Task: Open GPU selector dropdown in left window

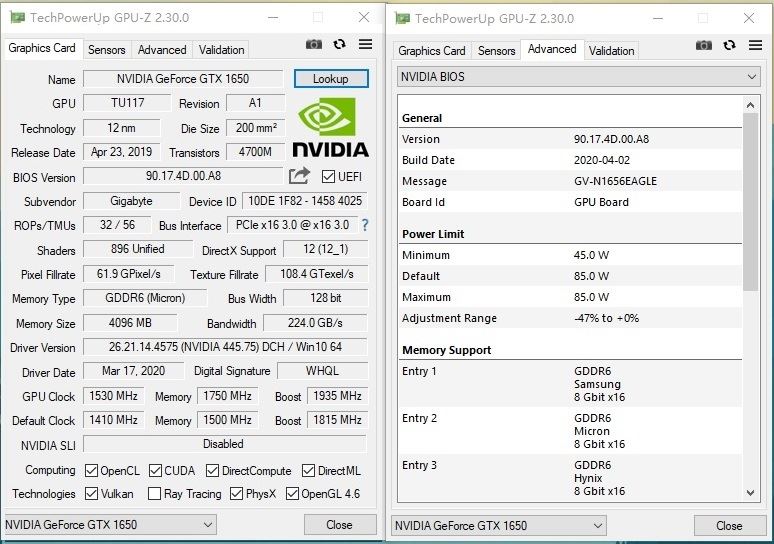Action: (110, 524)
